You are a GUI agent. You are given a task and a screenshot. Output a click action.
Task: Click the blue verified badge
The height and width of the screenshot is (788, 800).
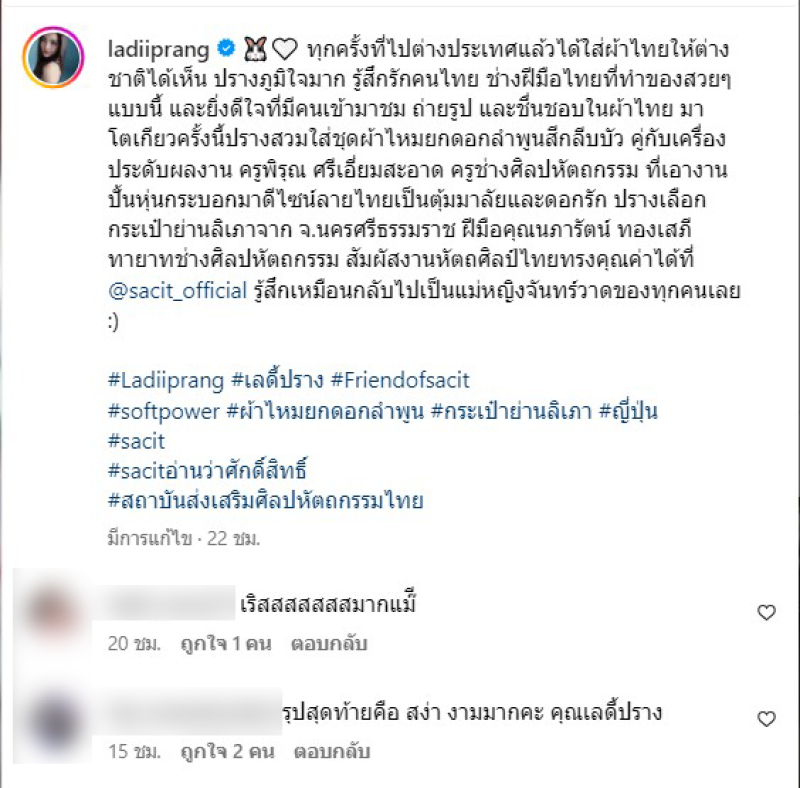pyautogui.click(x=226, y=48)
